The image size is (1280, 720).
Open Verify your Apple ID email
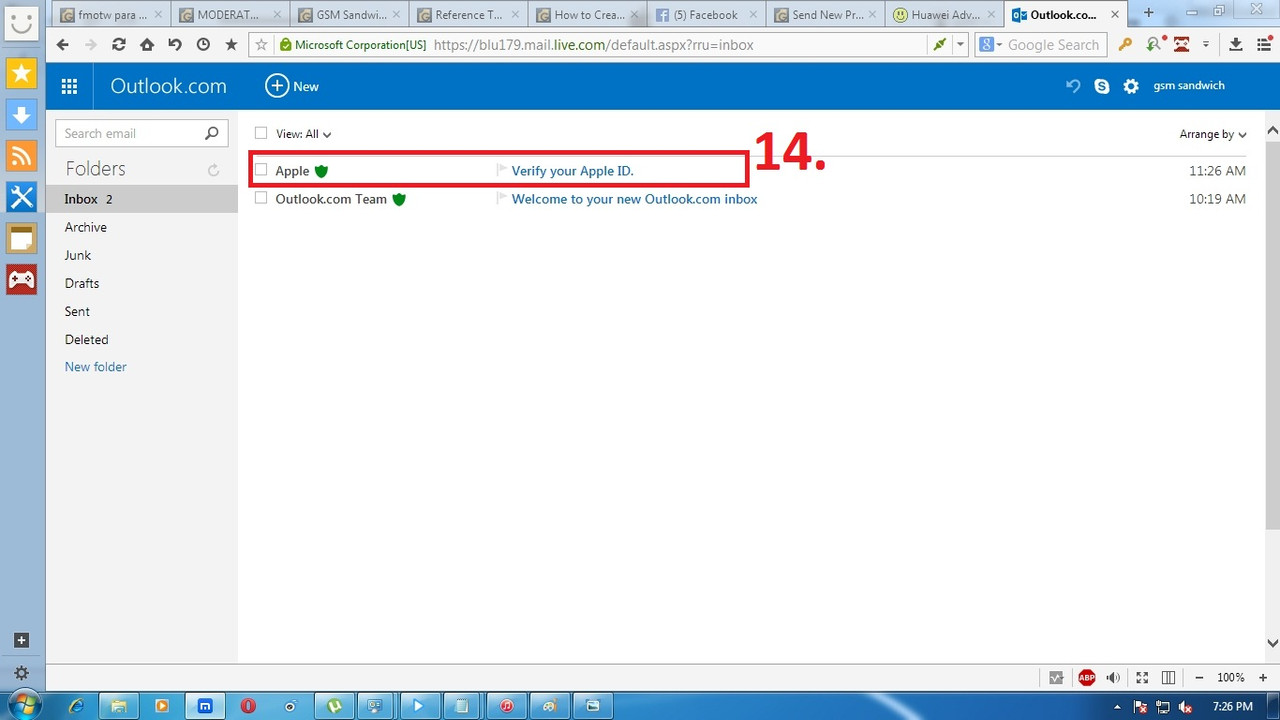pos(573,171)
